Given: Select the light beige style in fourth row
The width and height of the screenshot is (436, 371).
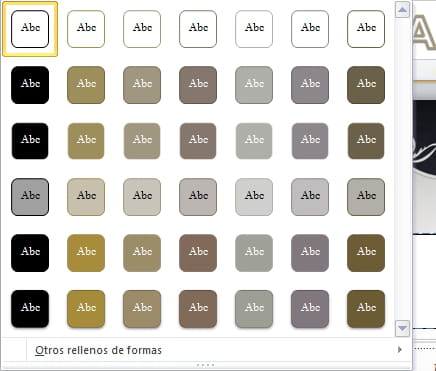Looking at the screenshot, I should coord(86,197).
